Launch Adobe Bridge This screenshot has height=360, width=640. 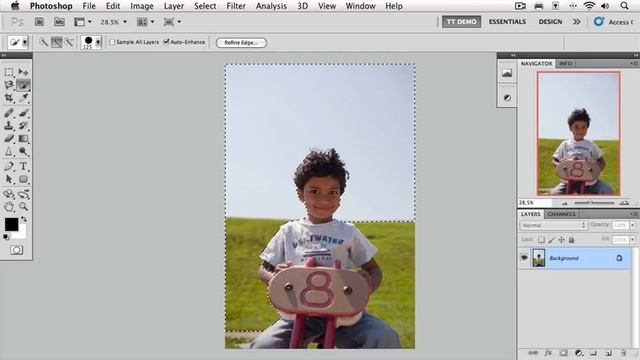39,22
